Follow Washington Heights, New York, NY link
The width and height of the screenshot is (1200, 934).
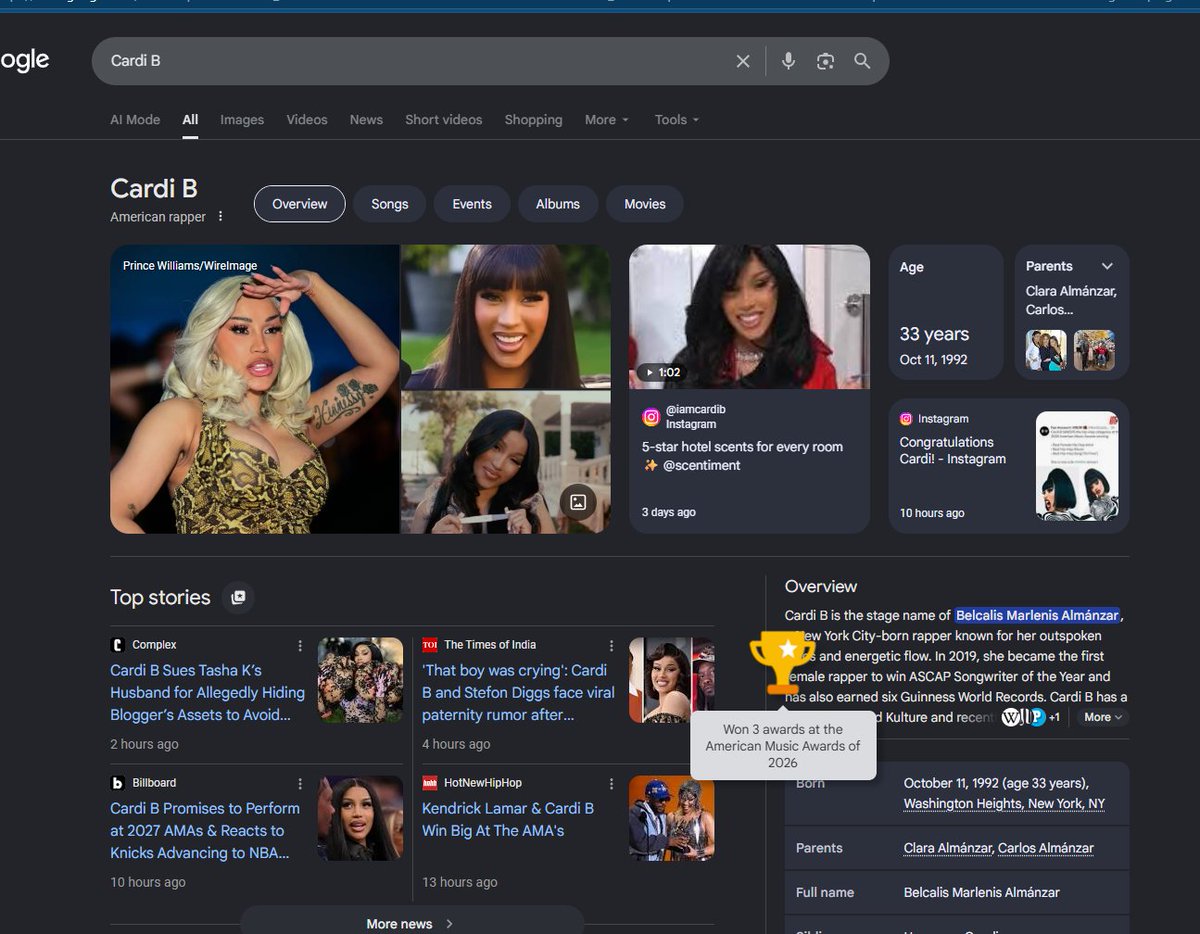click(x=1004, y=804)
